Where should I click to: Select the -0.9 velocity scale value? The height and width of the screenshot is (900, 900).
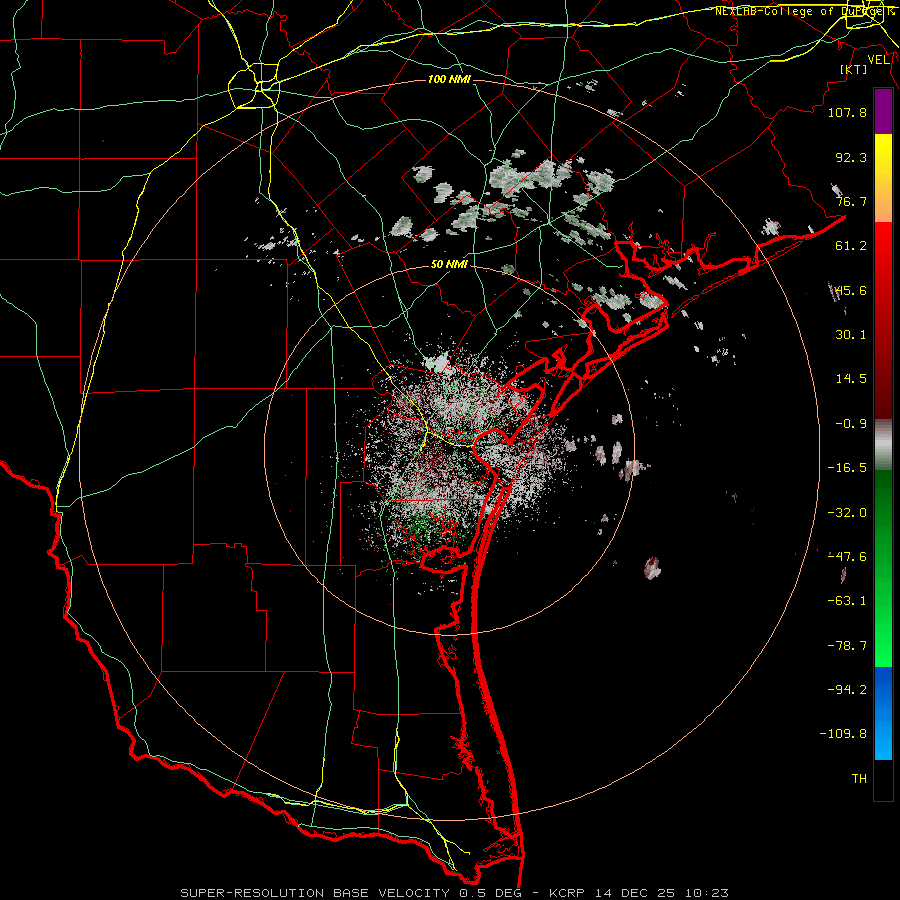[851, 424]
